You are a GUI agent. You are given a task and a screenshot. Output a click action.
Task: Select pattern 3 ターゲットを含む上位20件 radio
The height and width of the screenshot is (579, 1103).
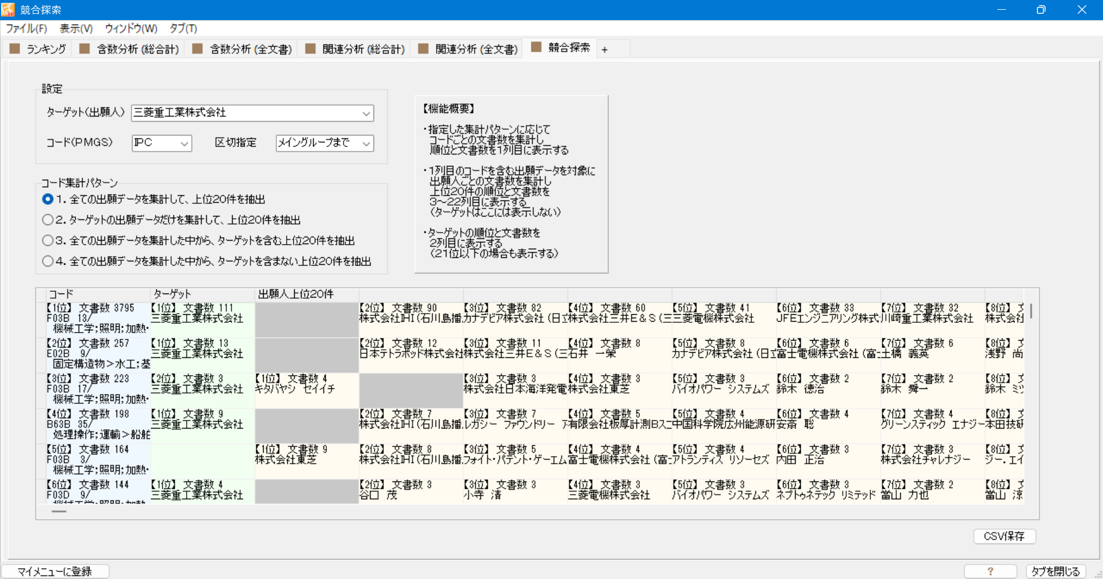pos(48,241)
